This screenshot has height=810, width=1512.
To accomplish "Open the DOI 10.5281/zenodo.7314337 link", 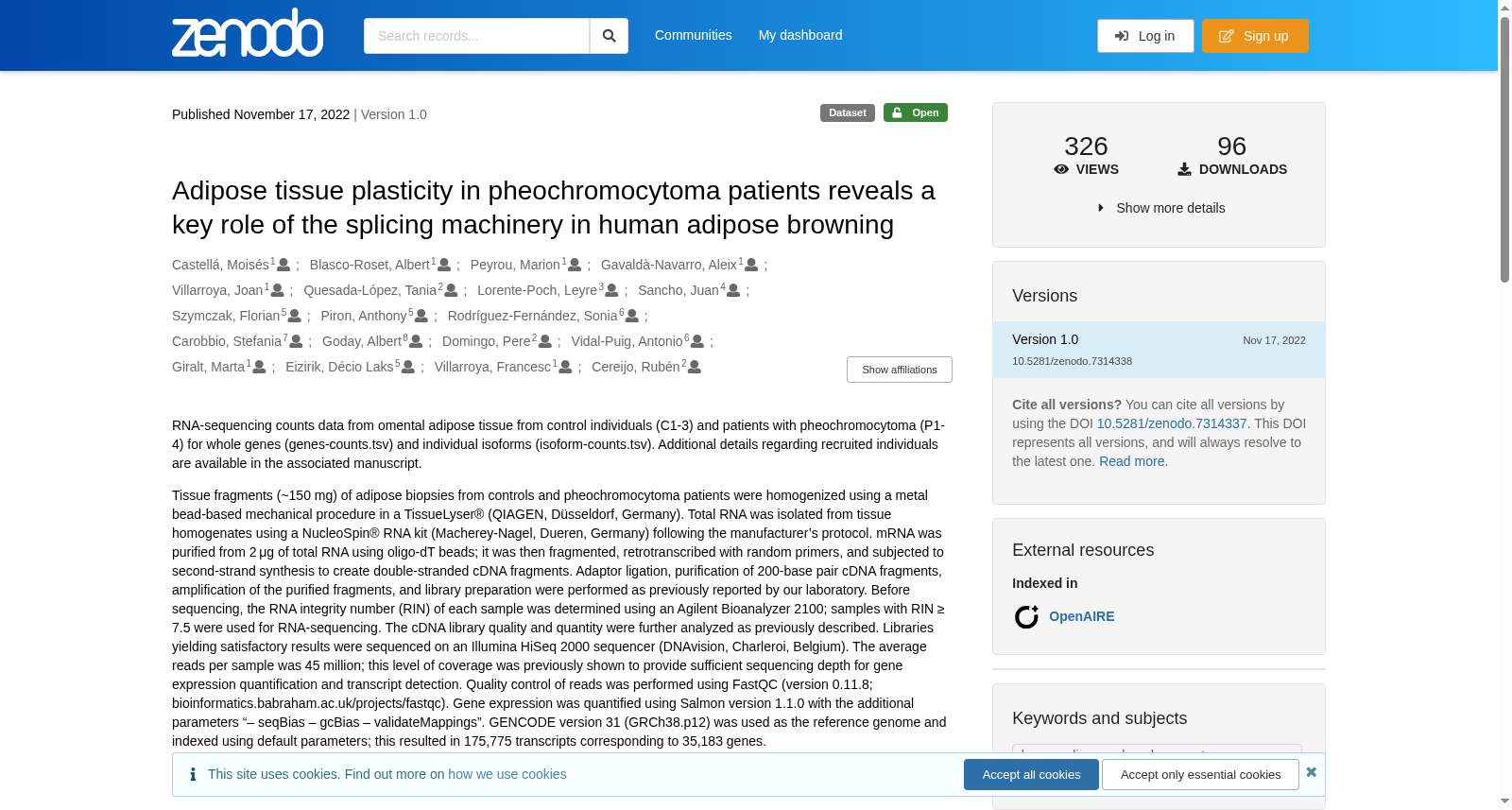I will coord(1172,423).
